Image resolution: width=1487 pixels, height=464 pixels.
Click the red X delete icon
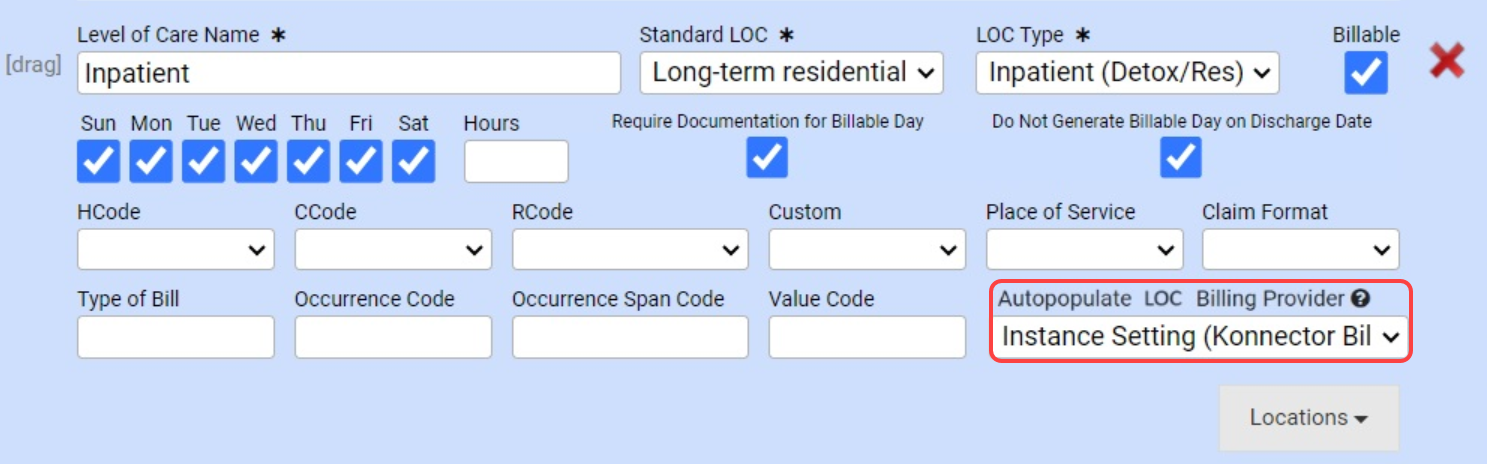[x=1446, y=62]
